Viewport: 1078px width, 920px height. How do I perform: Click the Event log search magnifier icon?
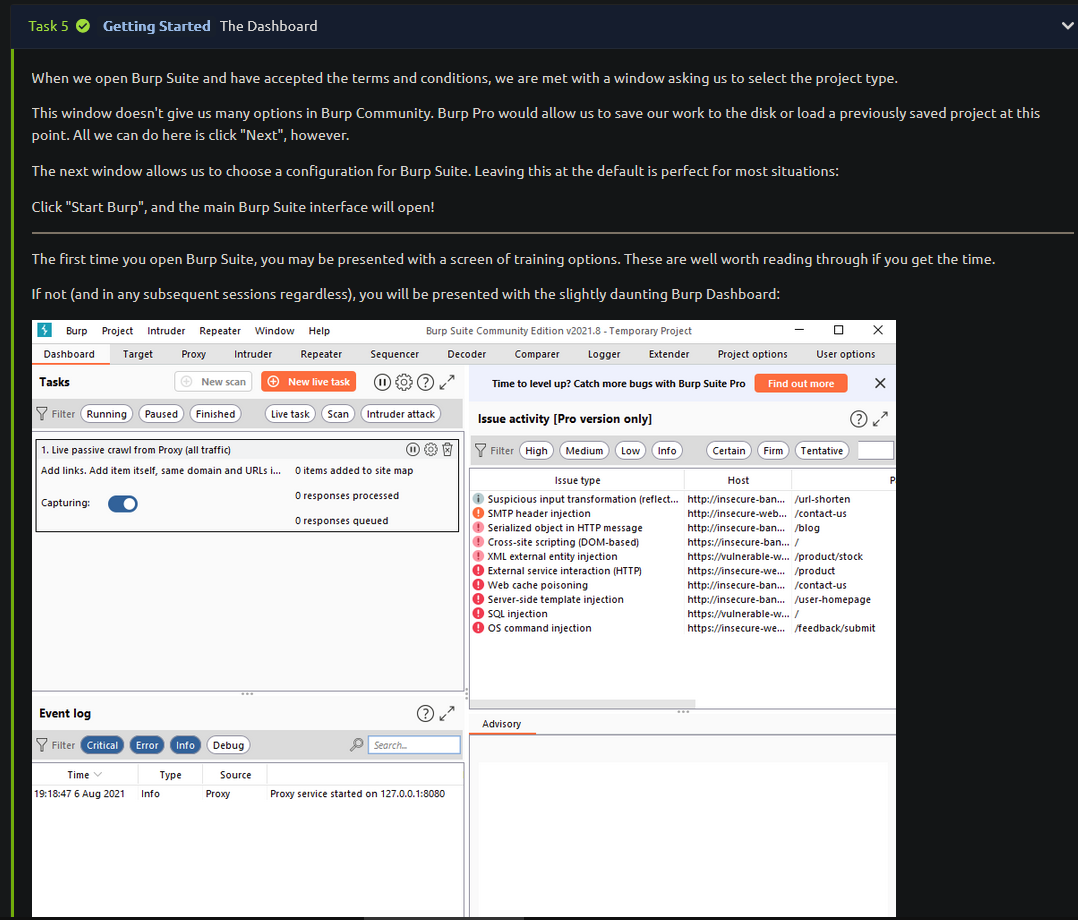(356, 745)
